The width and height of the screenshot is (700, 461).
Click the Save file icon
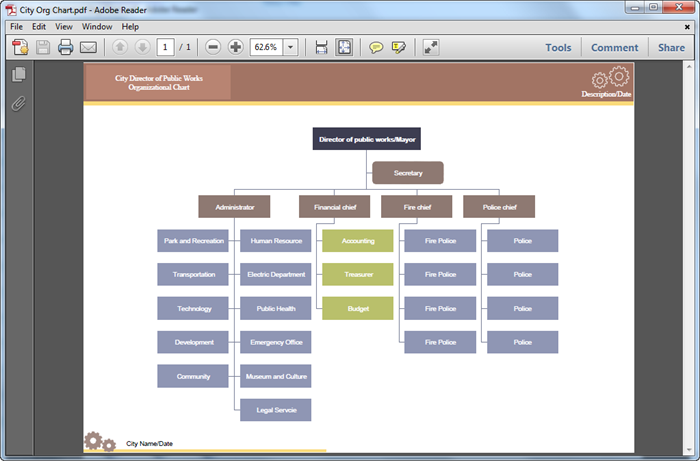[x=42, y=47]
